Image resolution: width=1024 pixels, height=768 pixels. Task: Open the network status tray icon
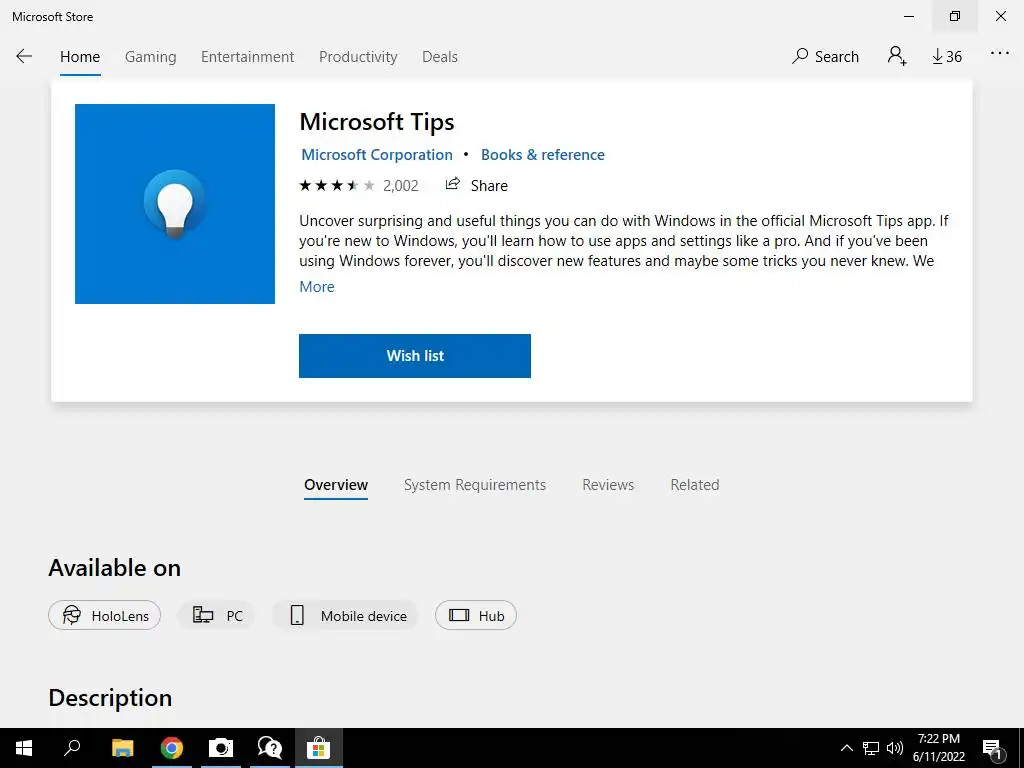(871, 748)
